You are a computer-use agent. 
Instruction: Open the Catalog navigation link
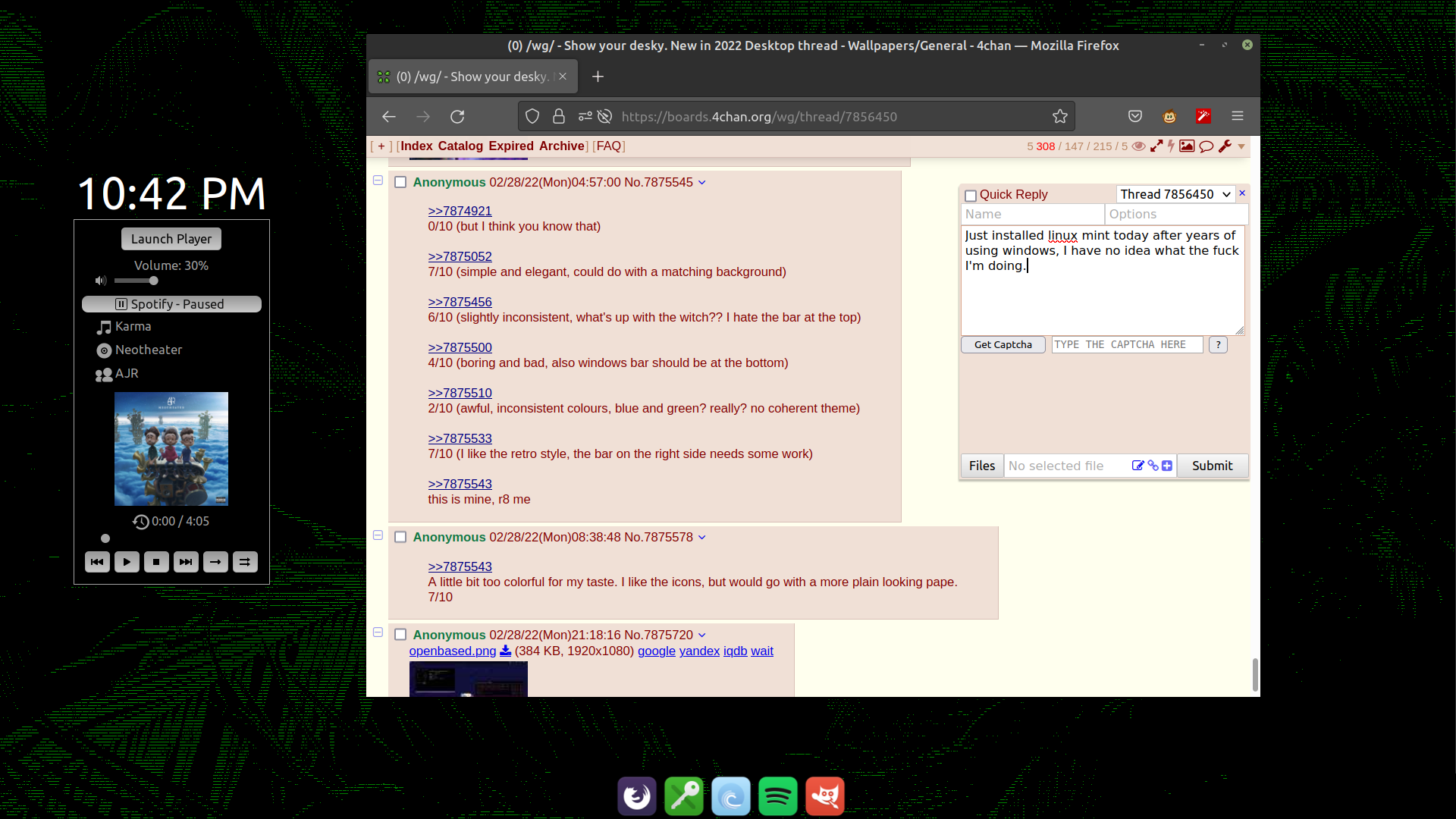pyautogui.click(x=460, y=146)
